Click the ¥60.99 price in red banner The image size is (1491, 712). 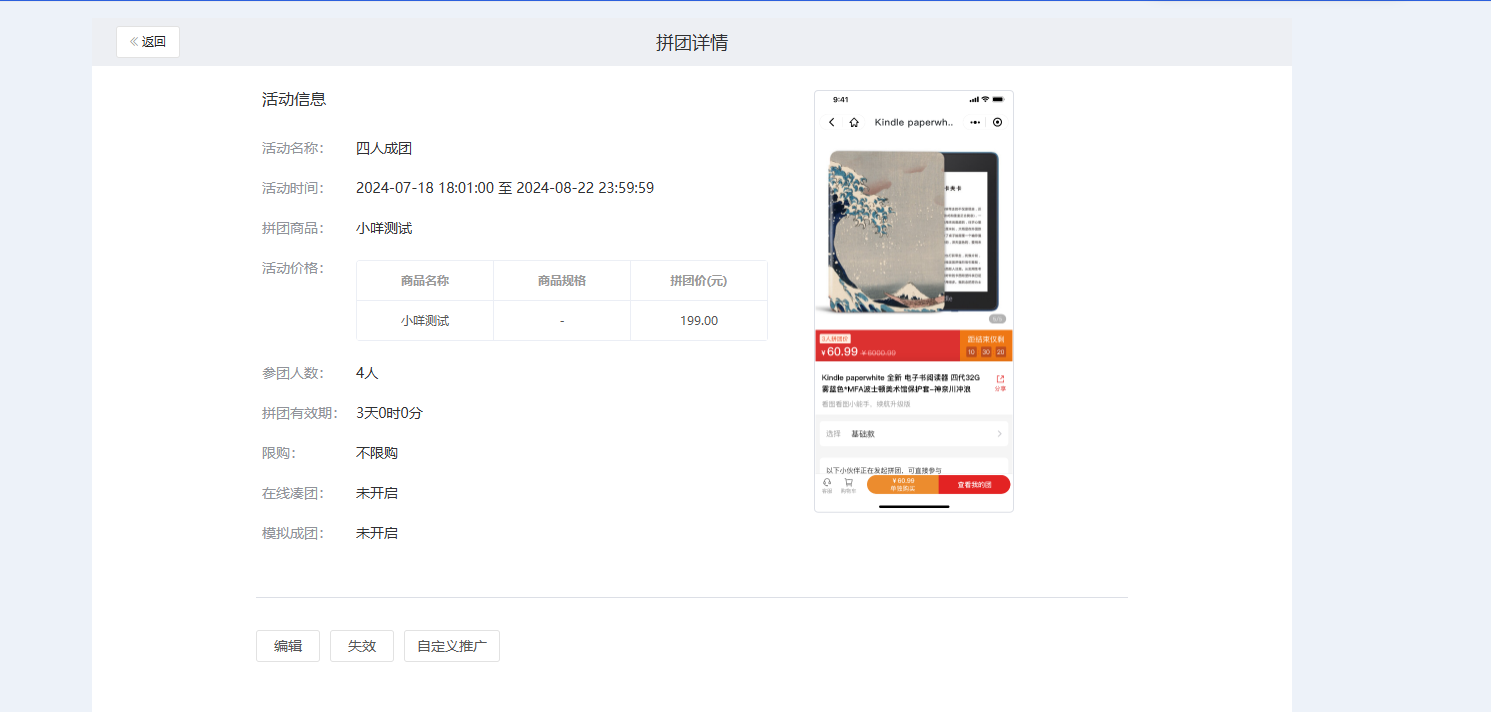[839, 352]
